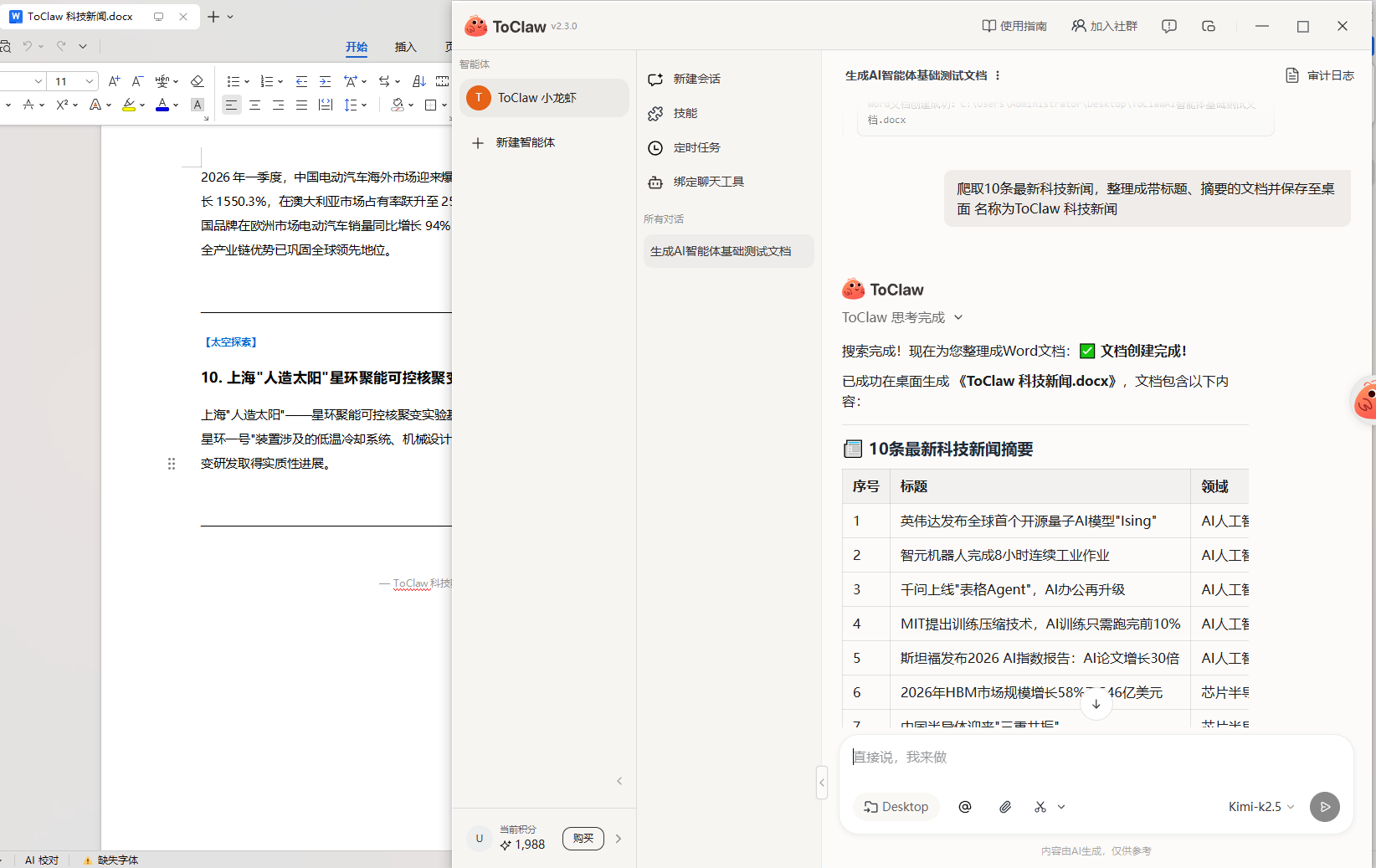The height and width of the screenshot is (868, 1376).
Task: Open 使用指南 in ToClaw header
Action: click(1014, 26)
